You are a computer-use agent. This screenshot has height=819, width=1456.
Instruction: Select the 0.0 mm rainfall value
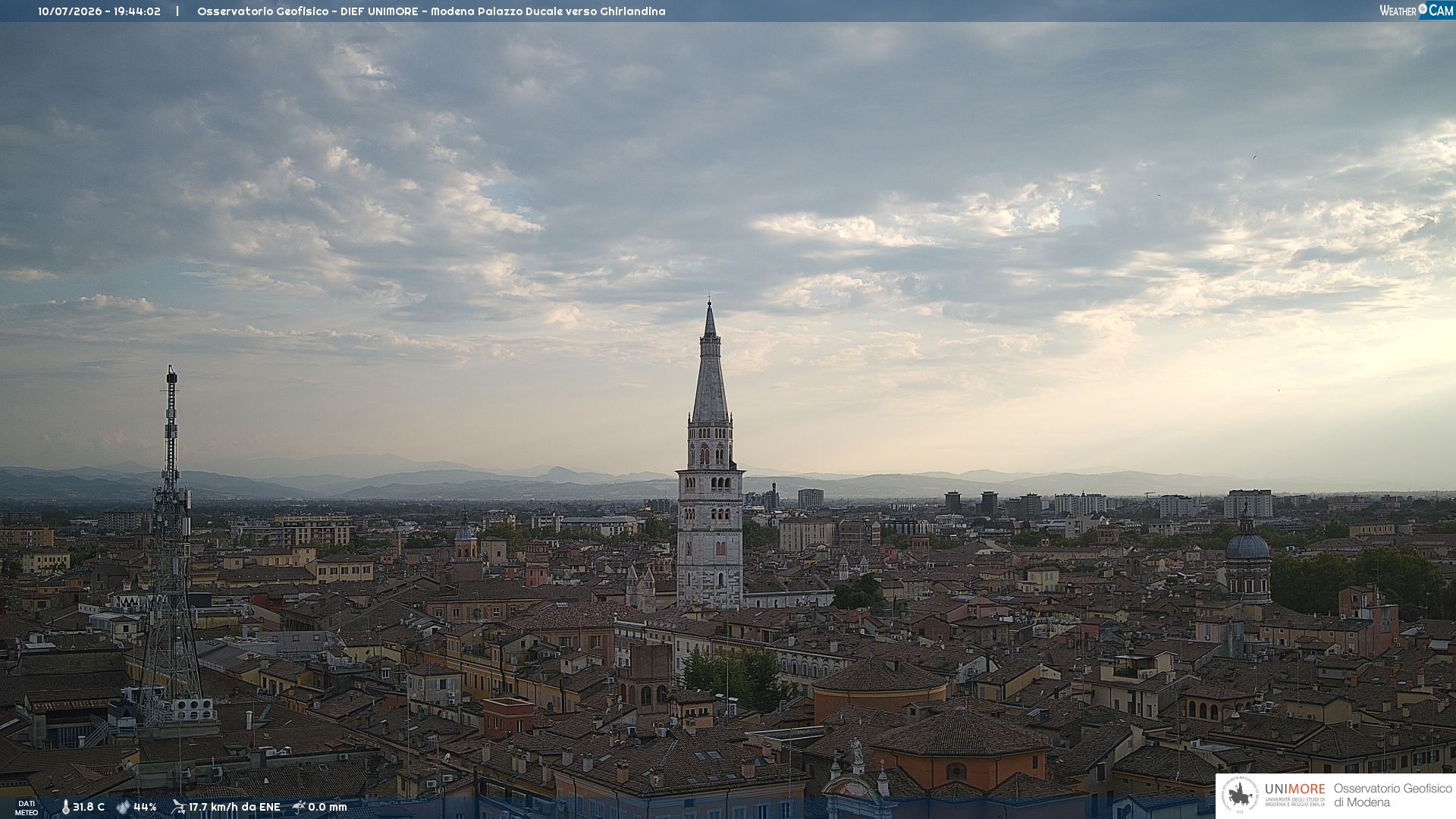tap(328, 807)
